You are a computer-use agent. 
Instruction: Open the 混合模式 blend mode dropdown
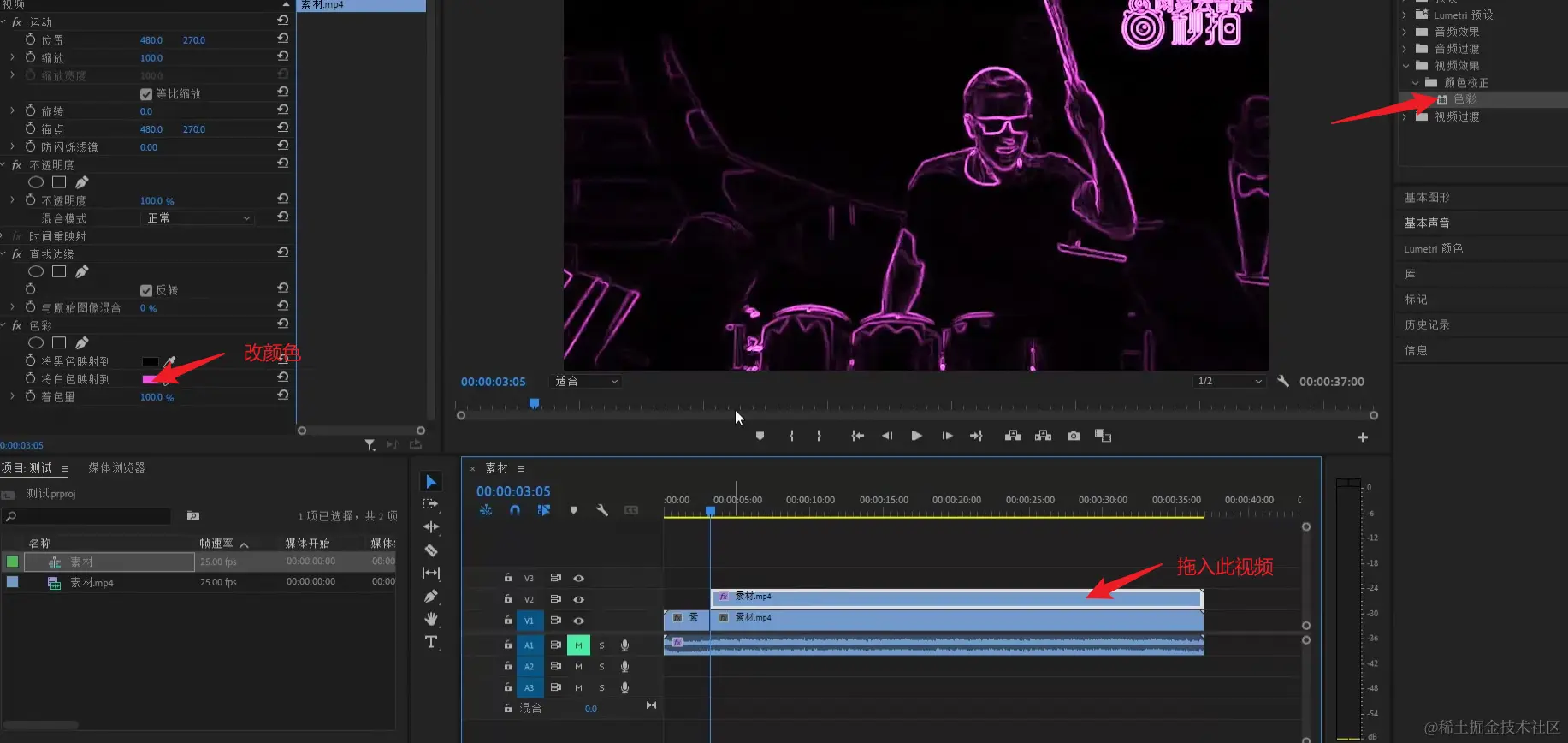point(198,218)
